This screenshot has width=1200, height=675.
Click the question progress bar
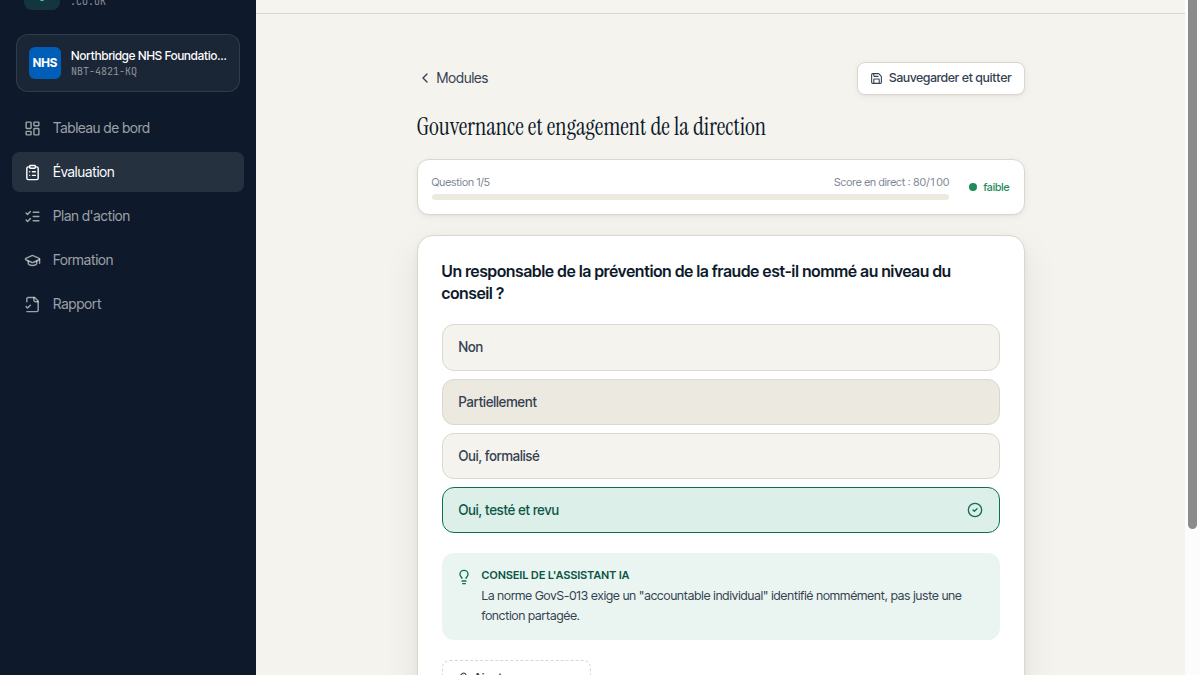pos(690,197)
